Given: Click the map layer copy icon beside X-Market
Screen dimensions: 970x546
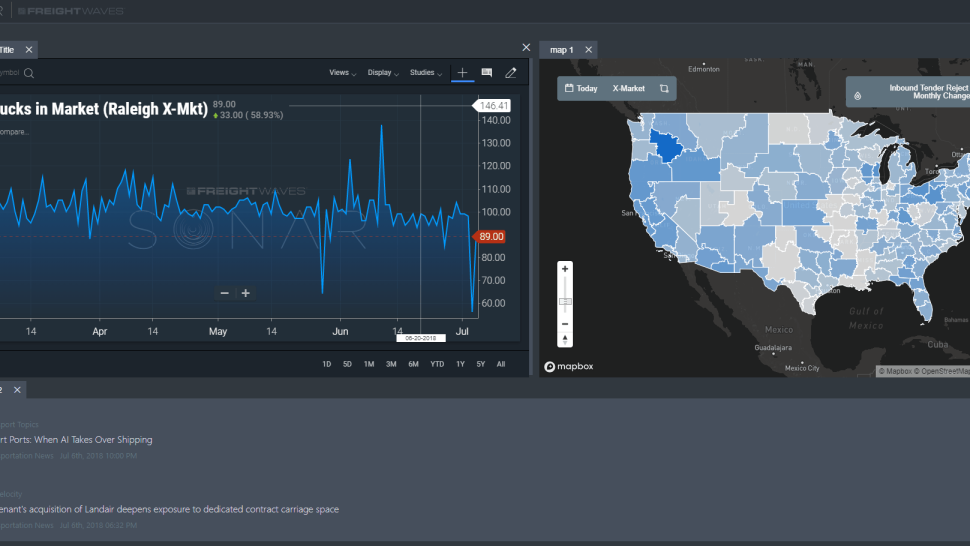Looking at the screenshot, I should [664, 88].
